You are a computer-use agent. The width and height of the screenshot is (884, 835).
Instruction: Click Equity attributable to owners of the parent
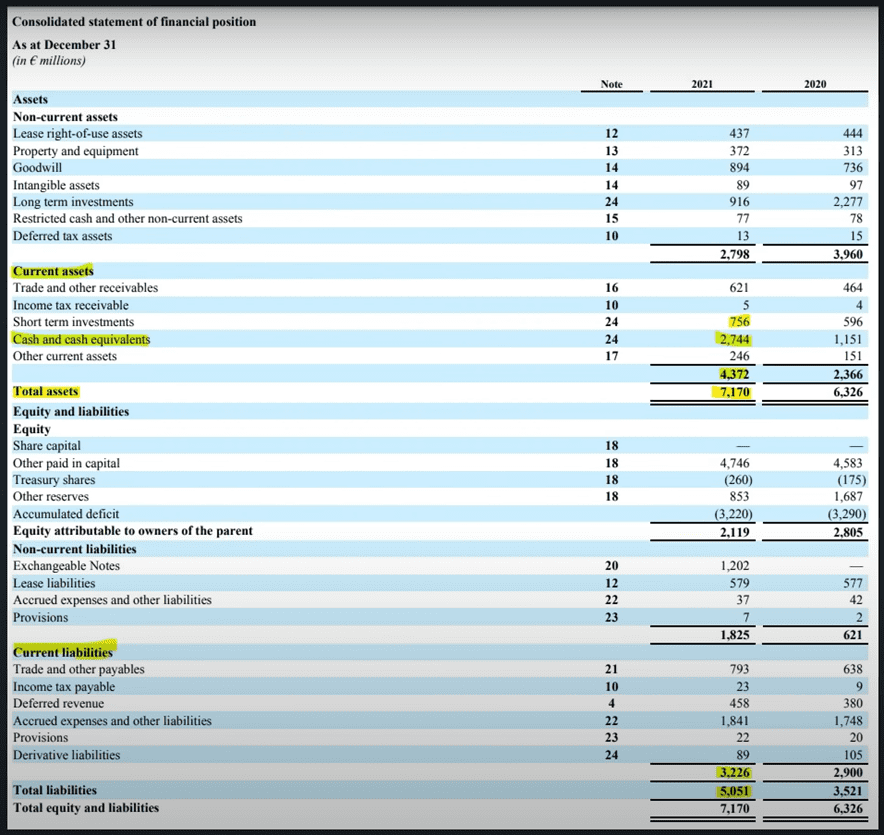pyautogui.click(x=132, y=530)
